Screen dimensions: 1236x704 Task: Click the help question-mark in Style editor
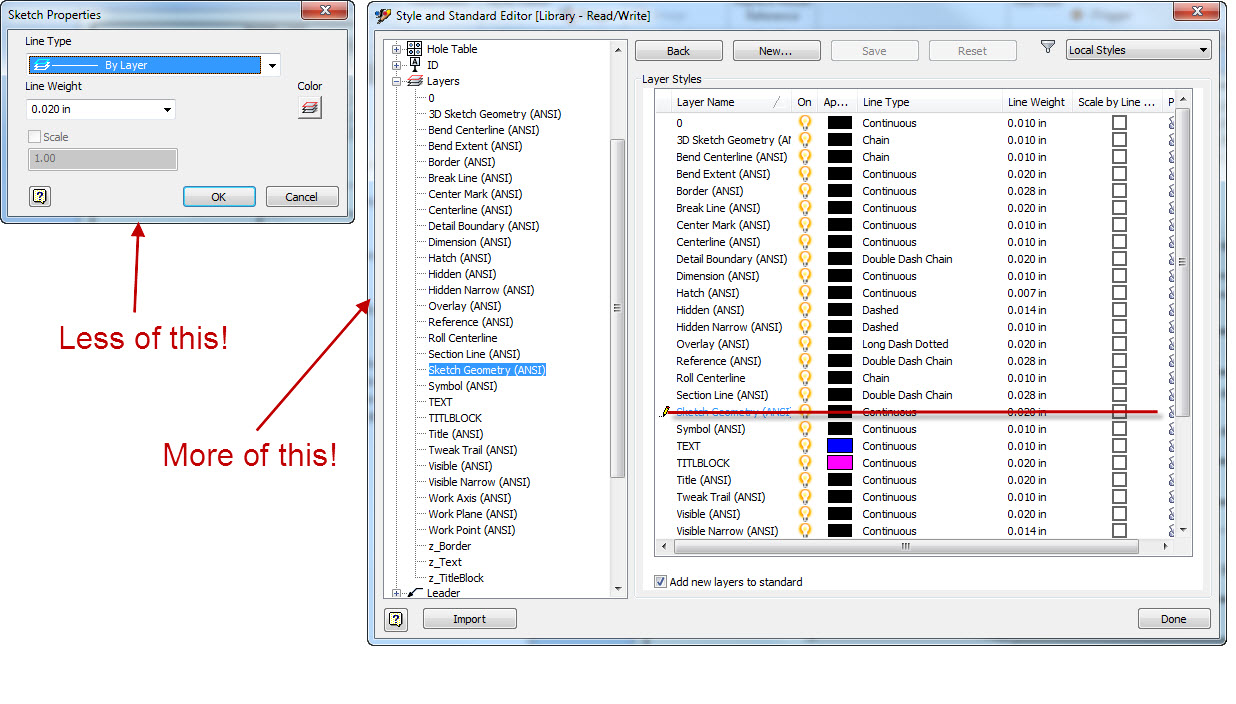[x=395, y=619]
